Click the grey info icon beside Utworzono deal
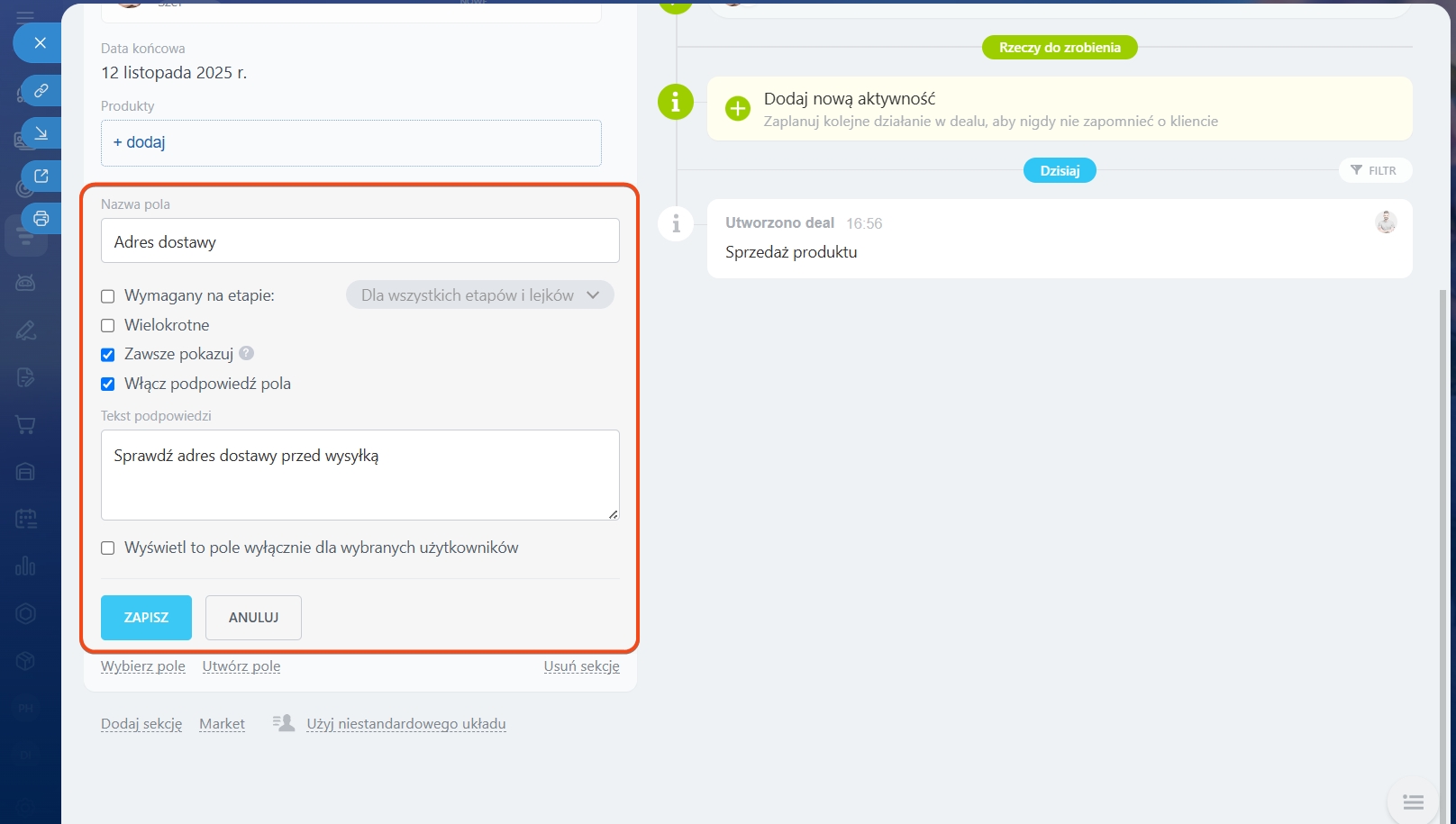Viewport: 1456px width, 824px height. 676,223
